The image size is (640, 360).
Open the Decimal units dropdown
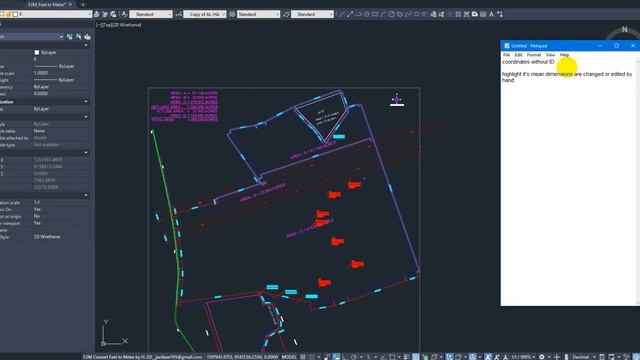583,357
